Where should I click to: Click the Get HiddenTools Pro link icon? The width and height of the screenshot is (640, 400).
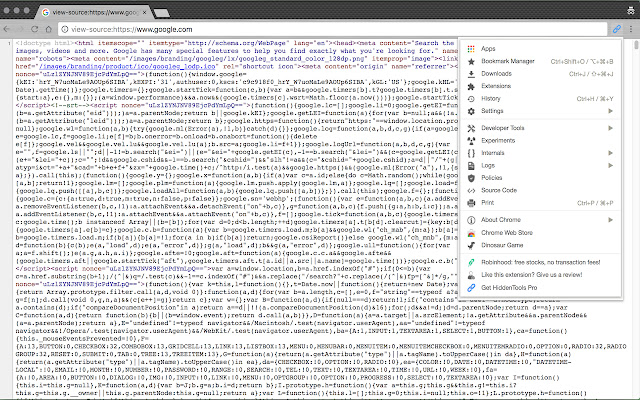471,288
